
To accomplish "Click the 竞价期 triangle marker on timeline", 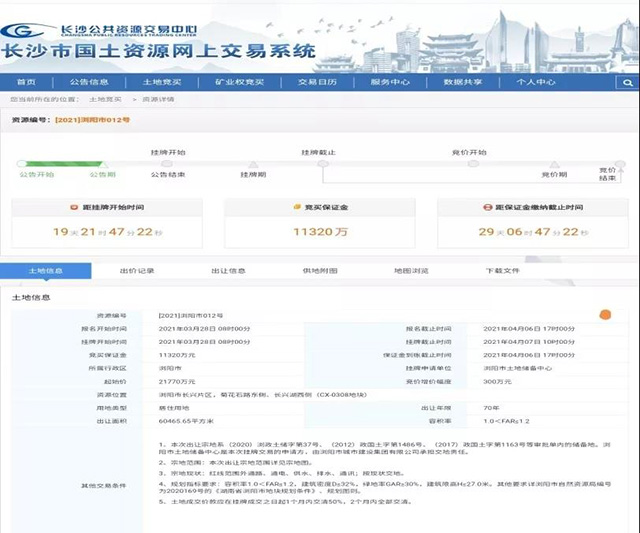I will (x=555, y=165).
